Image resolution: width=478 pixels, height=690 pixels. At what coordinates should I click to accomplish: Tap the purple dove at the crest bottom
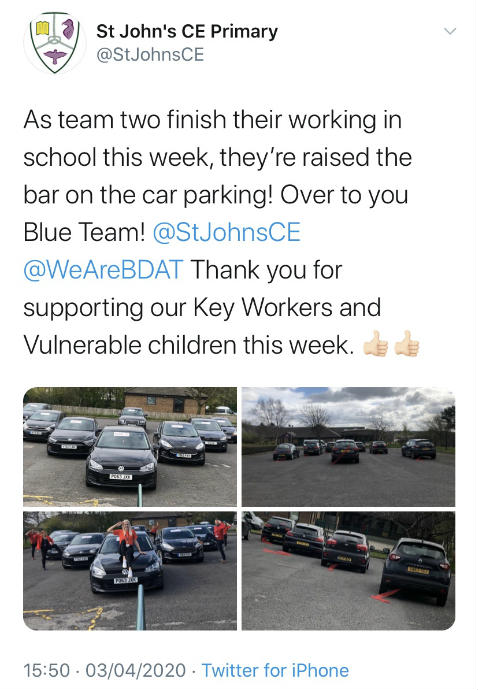click(55, 57)
